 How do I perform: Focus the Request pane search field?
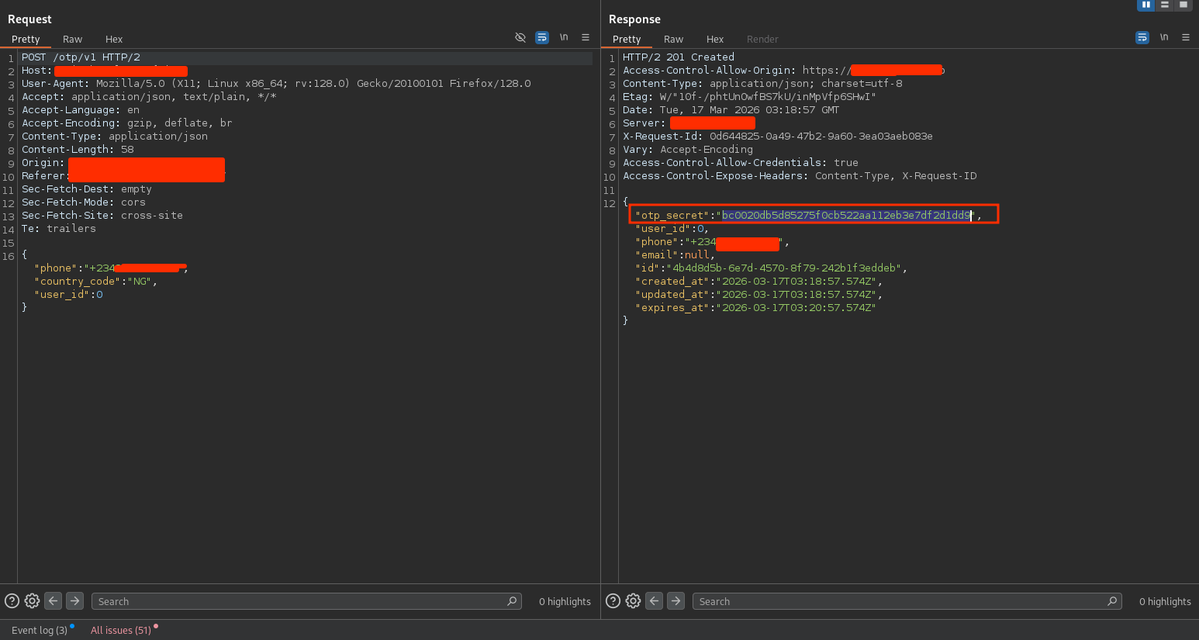pyautogui.click(x=307, y=601)
